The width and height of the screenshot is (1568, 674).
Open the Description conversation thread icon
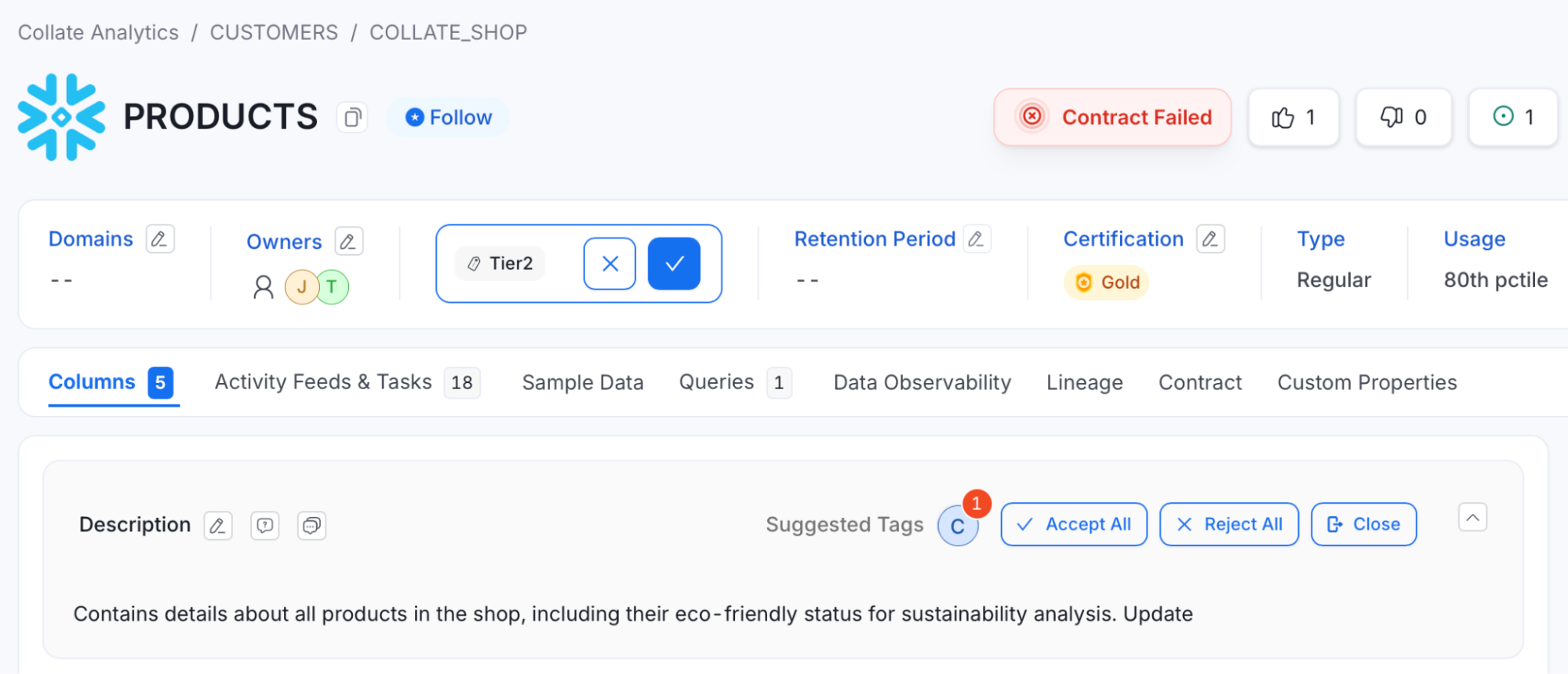(312, 525)
